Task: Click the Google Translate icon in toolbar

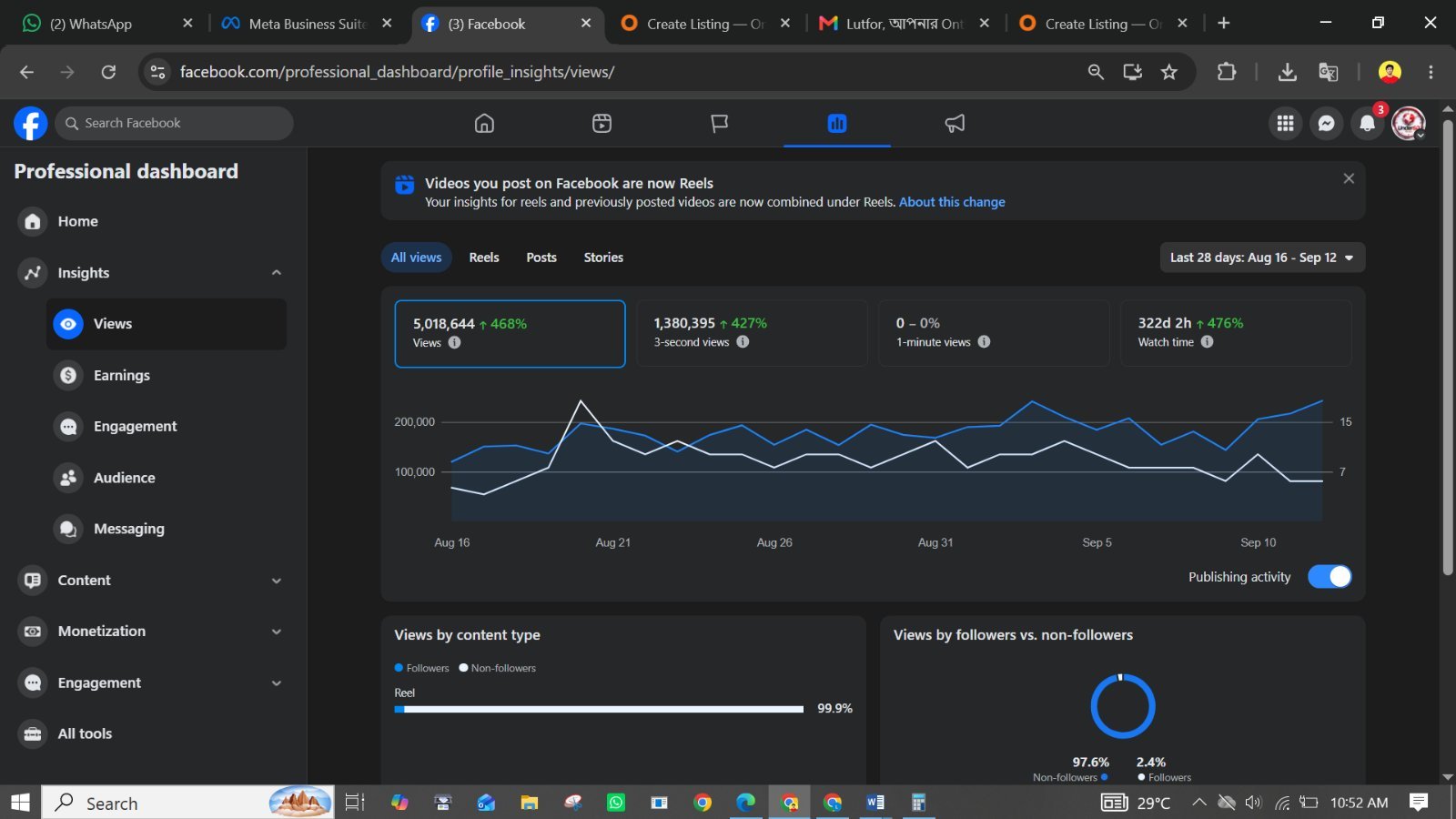Action: [x=1329, y=72]
